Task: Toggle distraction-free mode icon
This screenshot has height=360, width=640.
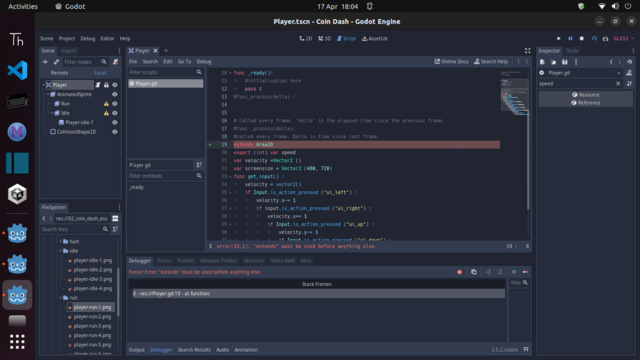Action: tap(527, 51)
